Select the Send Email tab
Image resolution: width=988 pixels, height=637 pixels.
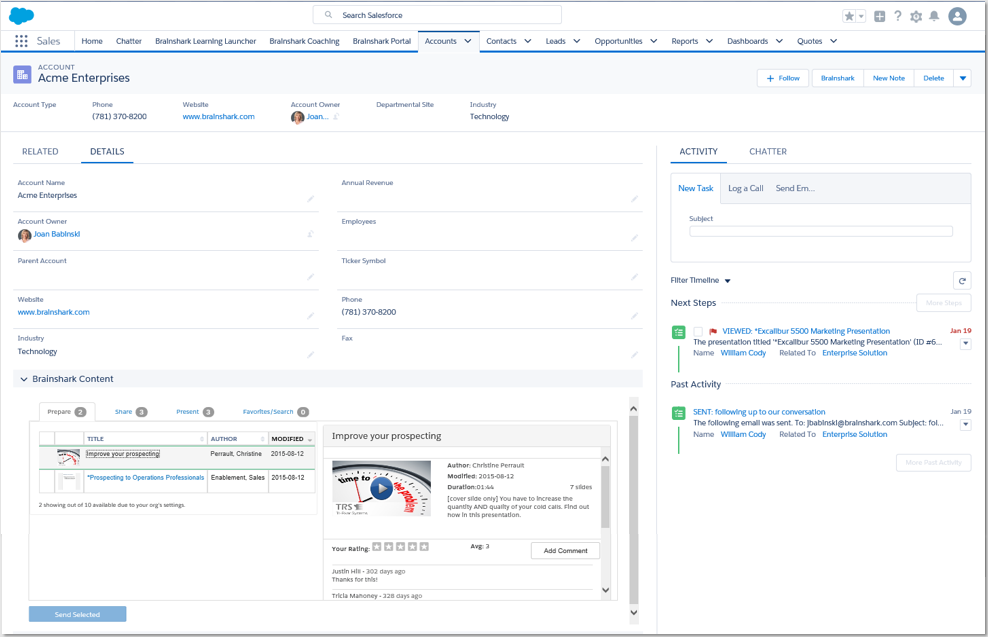(x=795, y=188)
